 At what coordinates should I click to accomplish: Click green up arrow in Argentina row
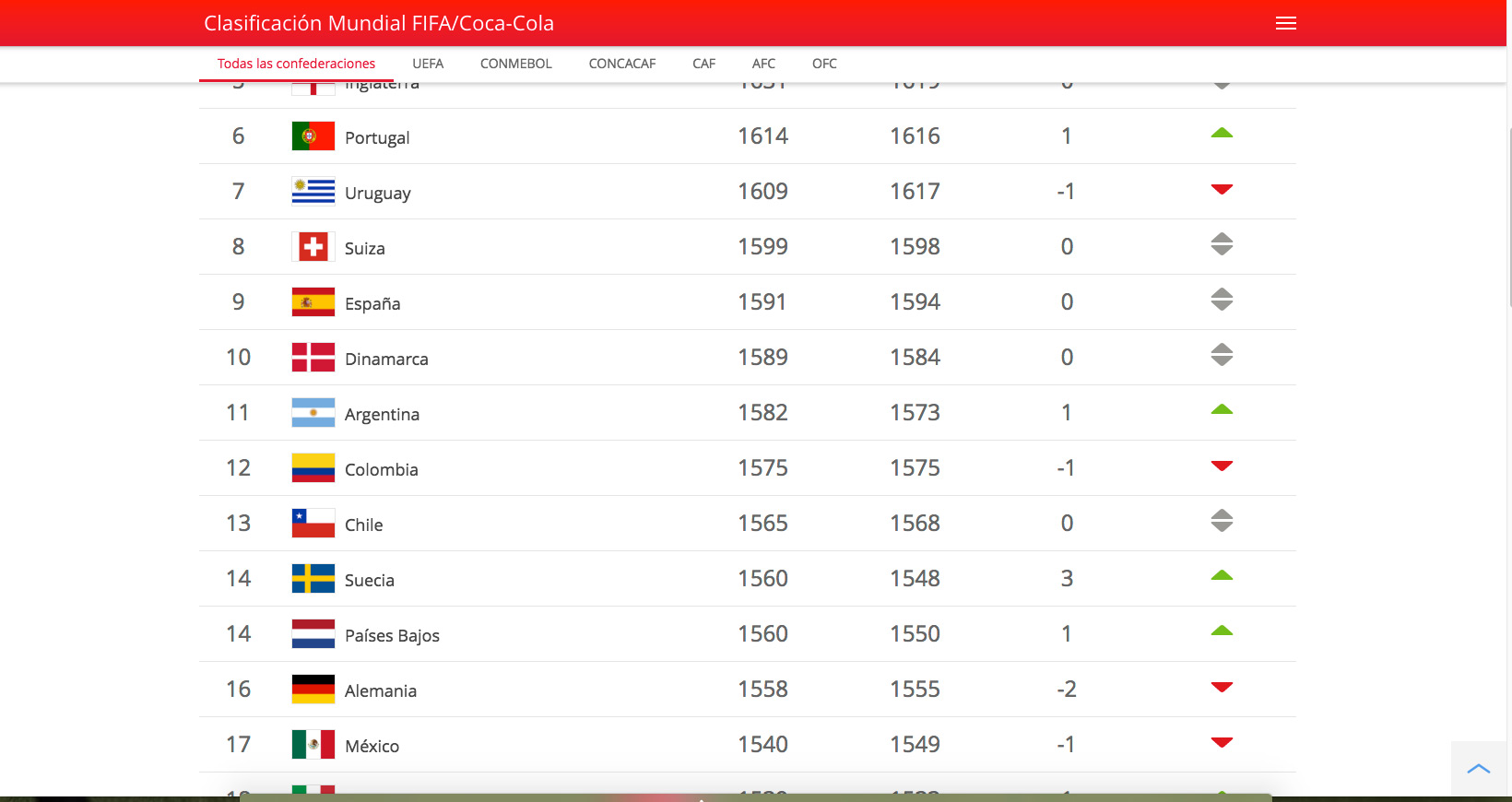[1222, 409]
